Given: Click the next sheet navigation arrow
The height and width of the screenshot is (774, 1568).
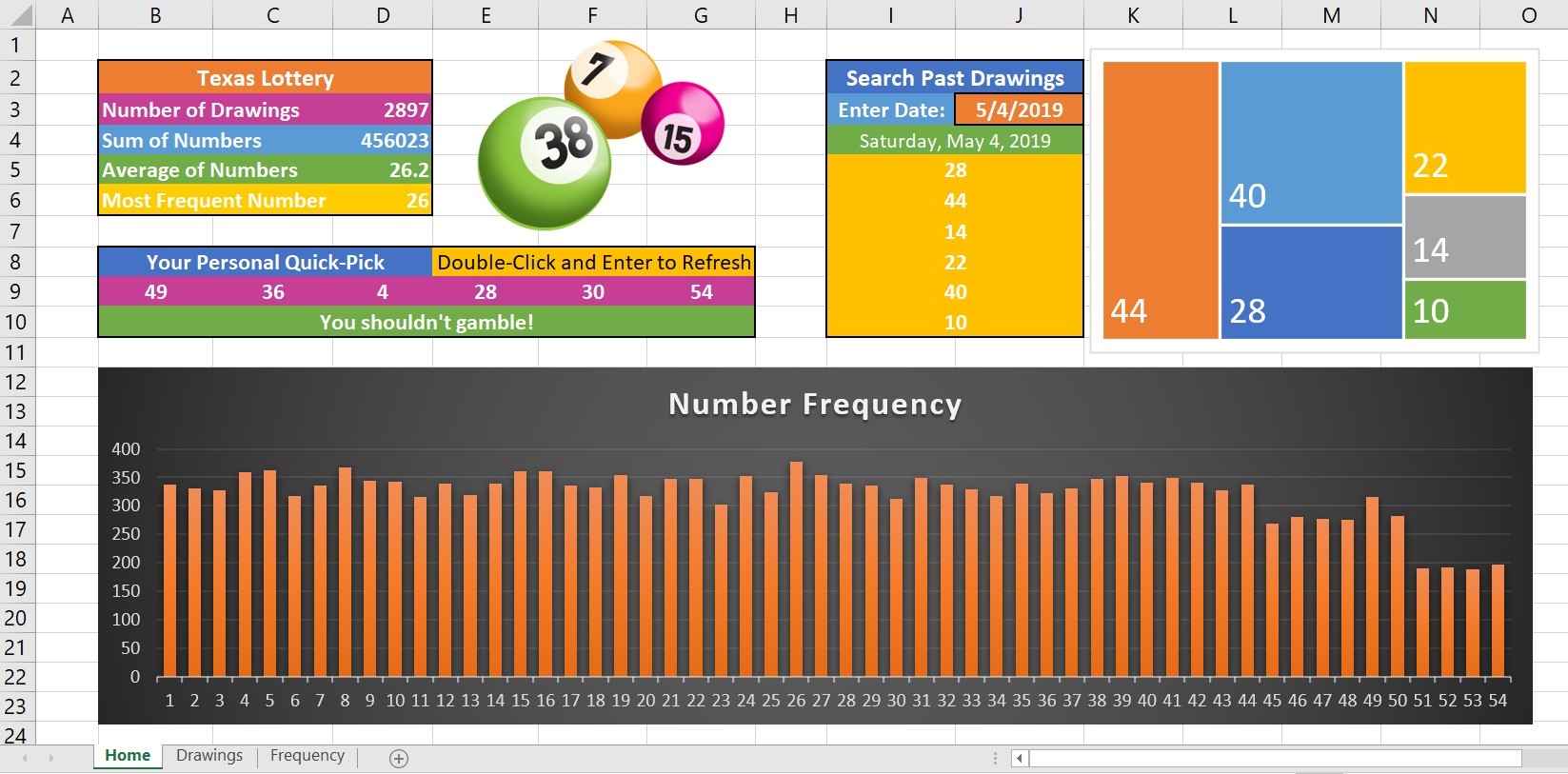Looking at the screenshot, I should [x=51, y=758].
